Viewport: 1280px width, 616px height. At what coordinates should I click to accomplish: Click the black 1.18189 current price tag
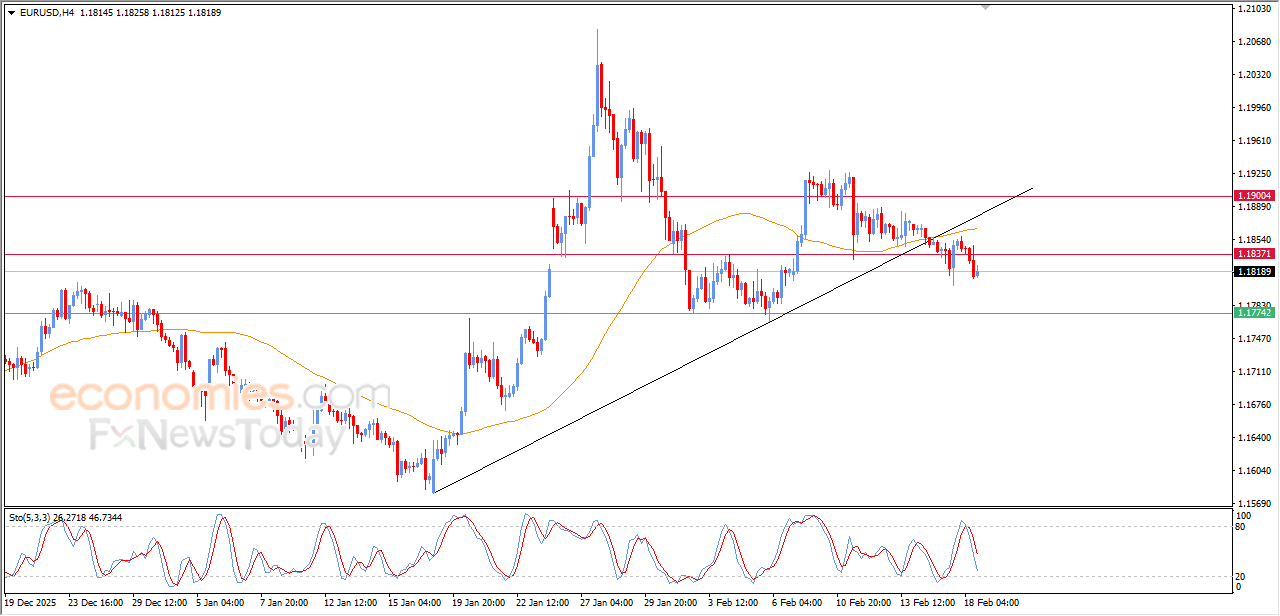pos(1253,272)
